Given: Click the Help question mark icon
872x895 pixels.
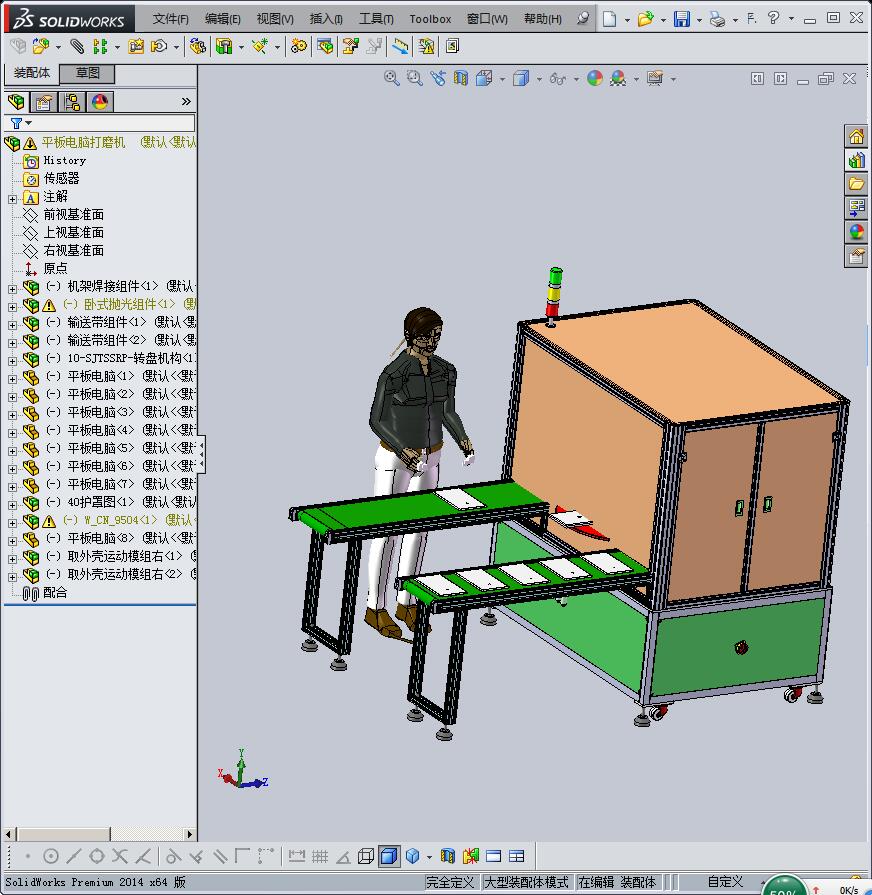Looking at the screenshot, I should [x=773, y=18].
